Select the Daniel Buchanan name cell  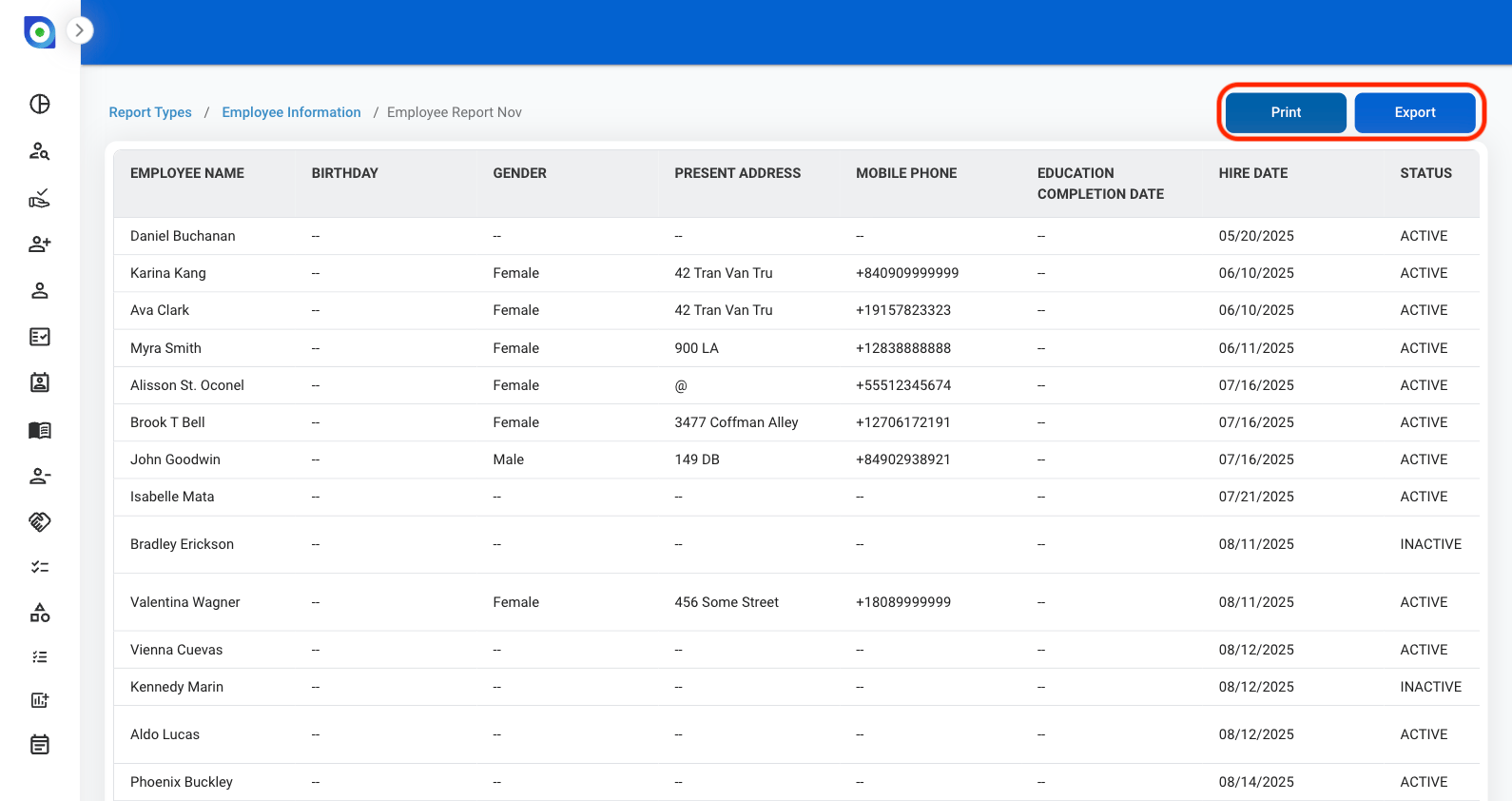pyautogui.click(x=183, y=236)
